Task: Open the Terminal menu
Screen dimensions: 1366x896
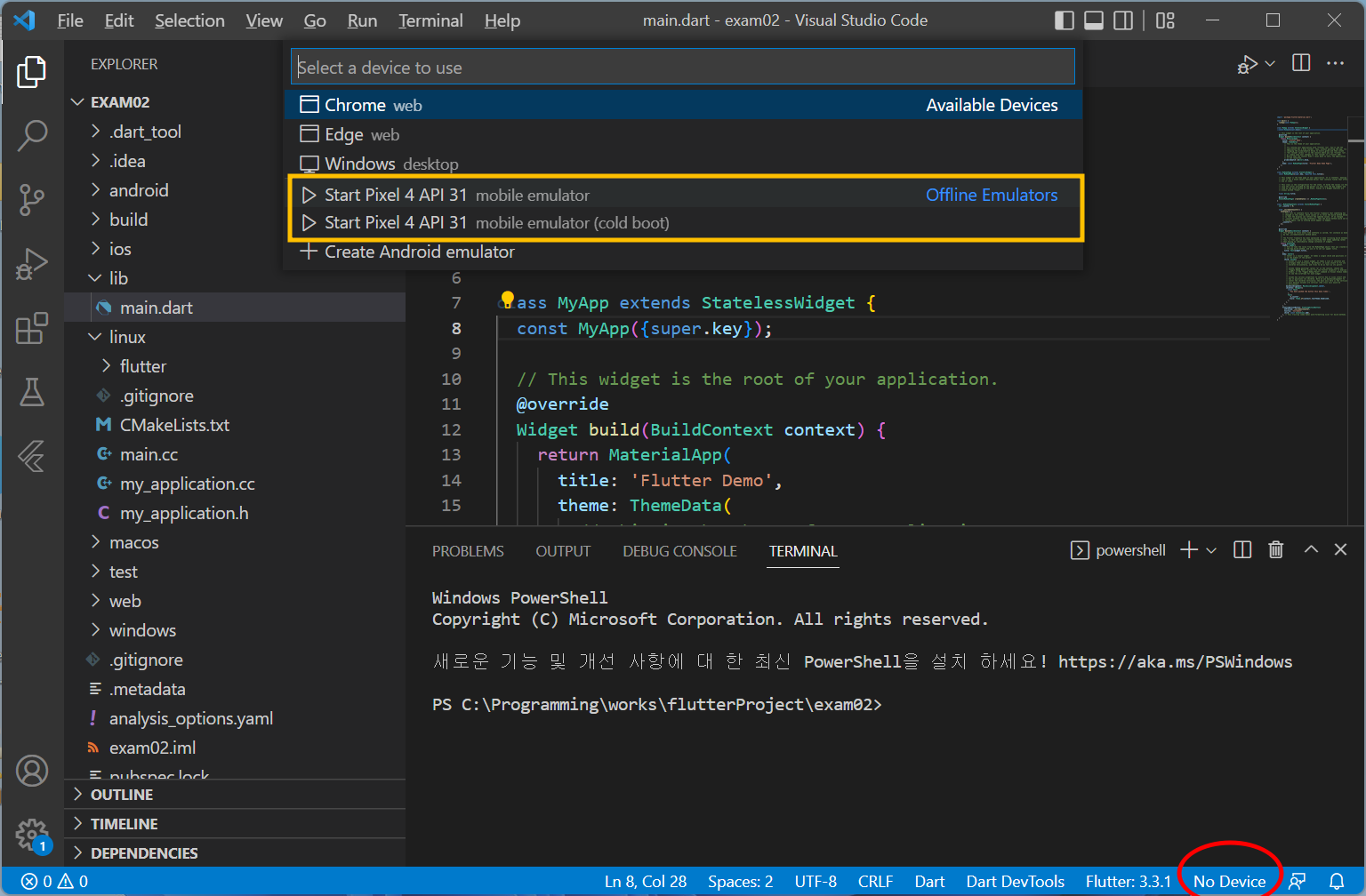Action: (430, 20)
